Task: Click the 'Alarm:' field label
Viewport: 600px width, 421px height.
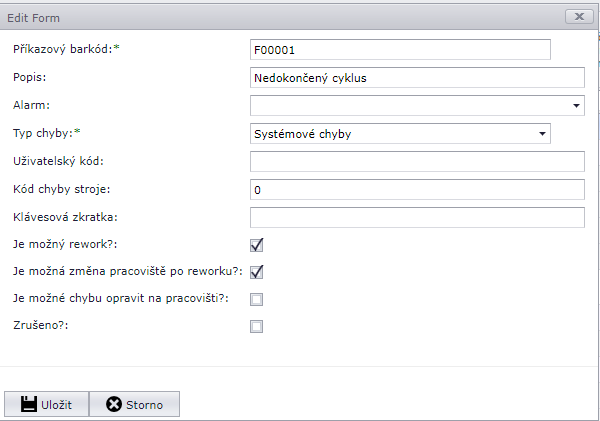Action: pos(31,104)
